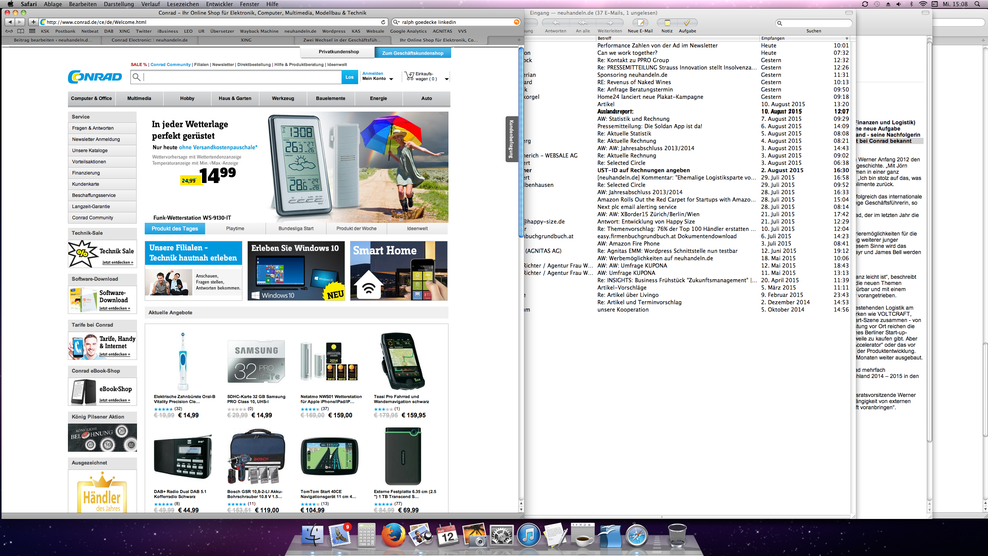Expand the Einkaufswagen dropdown arrow
The height and width of the screenshot is (556, 988).
[446, 79]
